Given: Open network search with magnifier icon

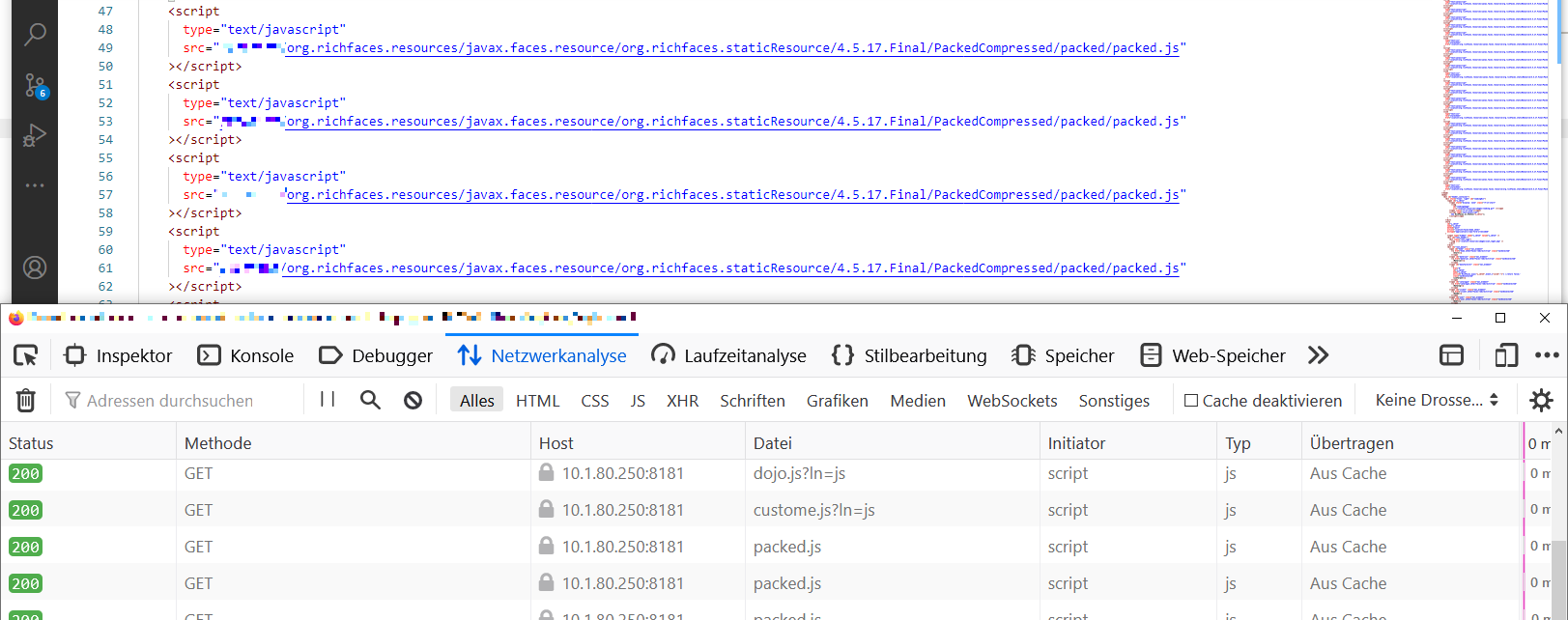Looking at the screenshot, I should (x=370, y=400).
